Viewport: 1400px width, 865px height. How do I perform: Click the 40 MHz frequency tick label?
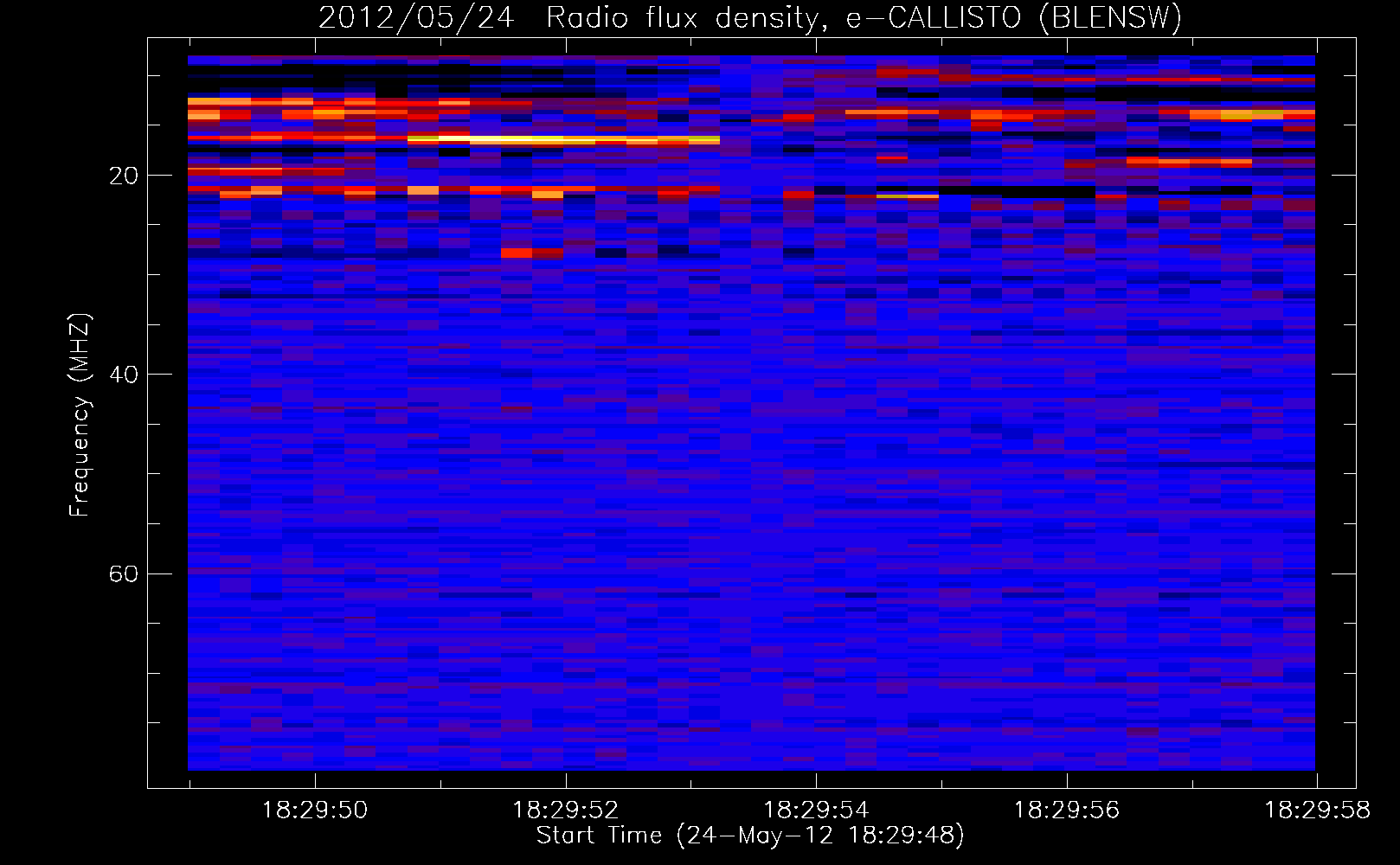click(123, 375)
